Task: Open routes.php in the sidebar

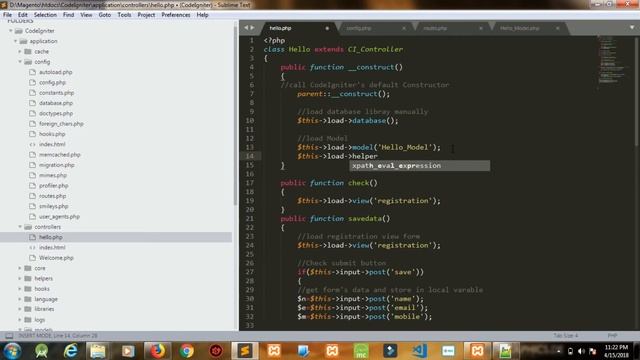Action: click(x=52, y=196)
